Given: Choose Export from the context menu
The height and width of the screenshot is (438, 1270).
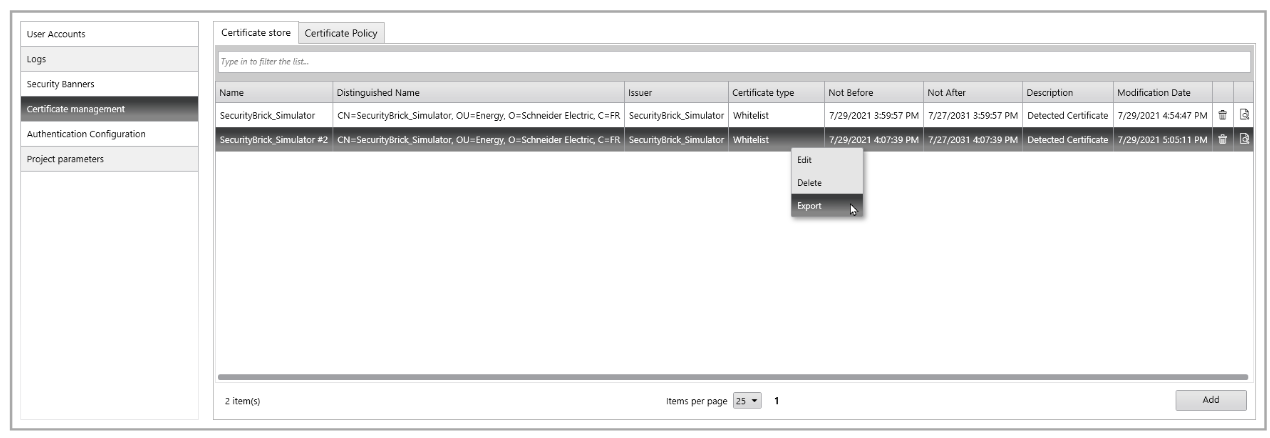Looking at the screenshot, I should [x=810, y=206].
